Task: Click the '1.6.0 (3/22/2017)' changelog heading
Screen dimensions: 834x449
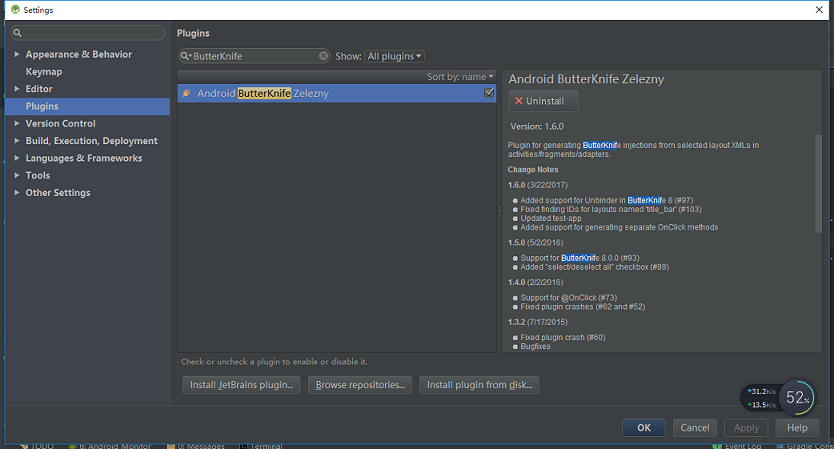Action: click(537, 185)
